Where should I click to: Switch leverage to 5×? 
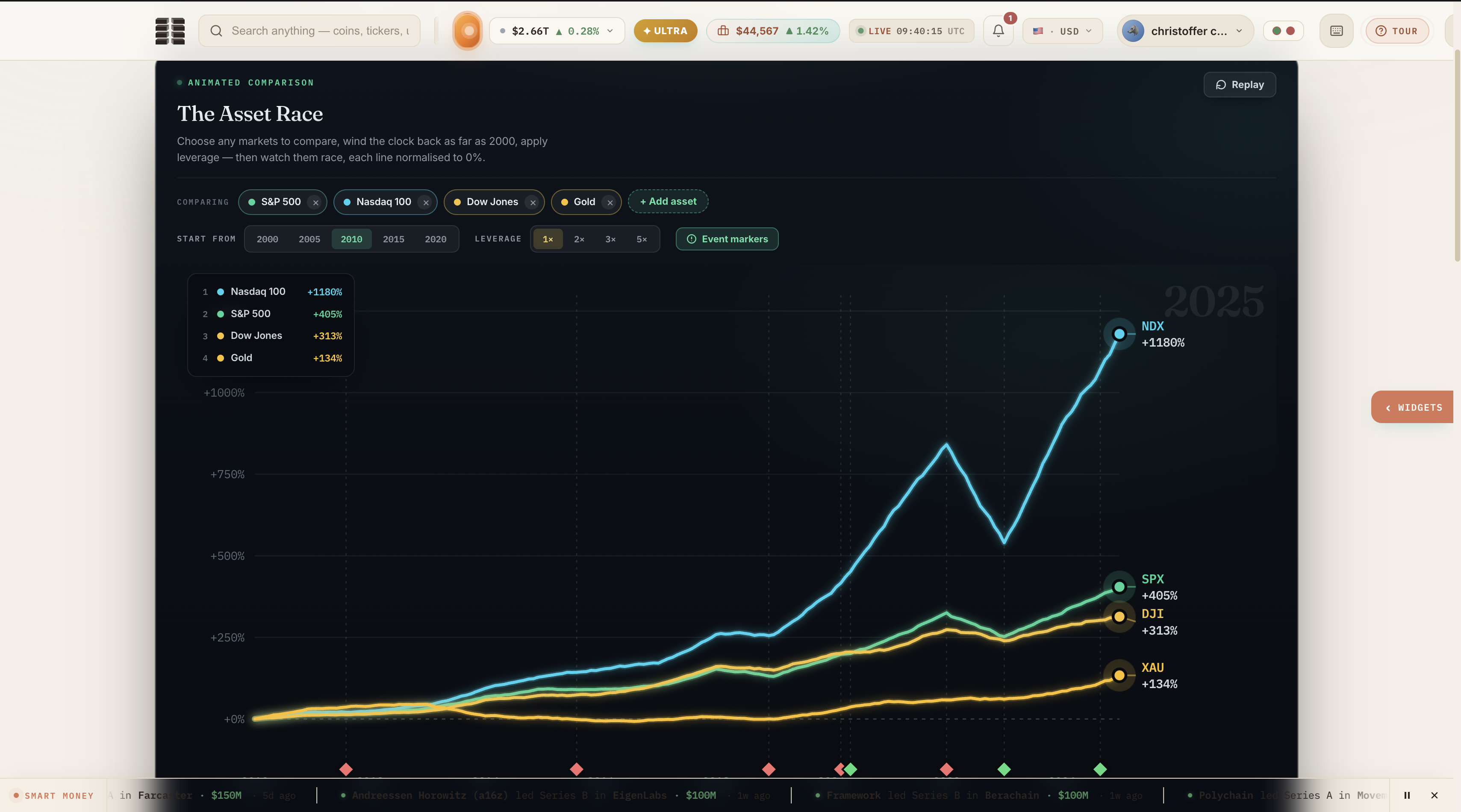pos(642,239)
